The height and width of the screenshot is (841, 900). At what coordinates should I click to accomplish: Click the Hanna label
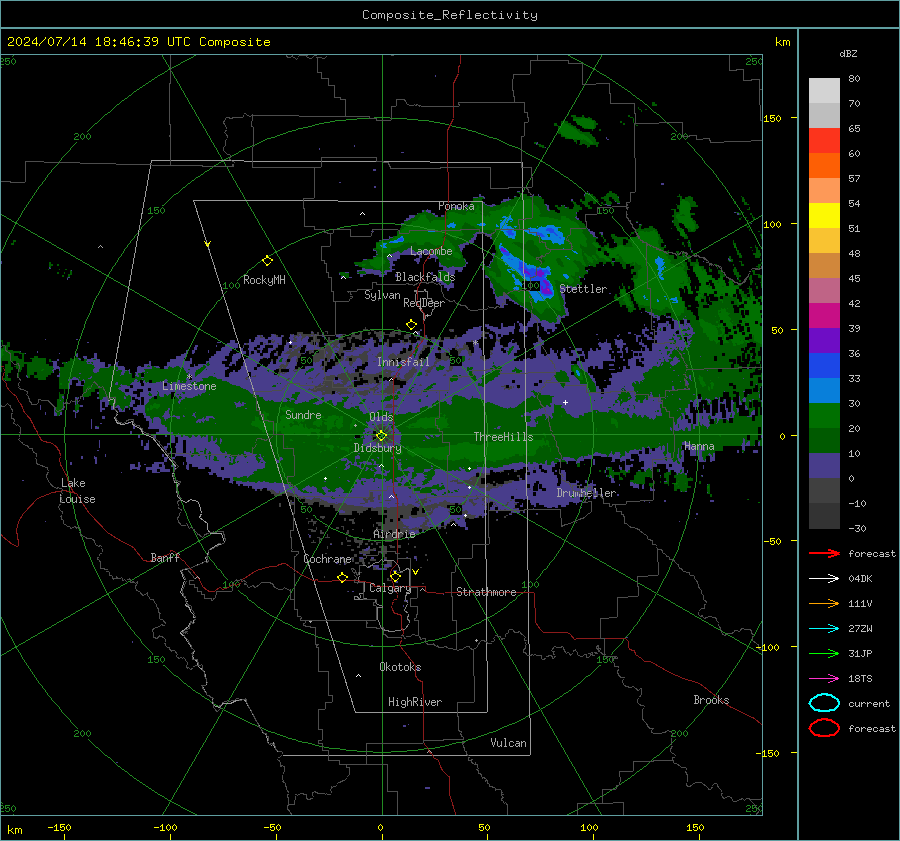click(699, 446)
